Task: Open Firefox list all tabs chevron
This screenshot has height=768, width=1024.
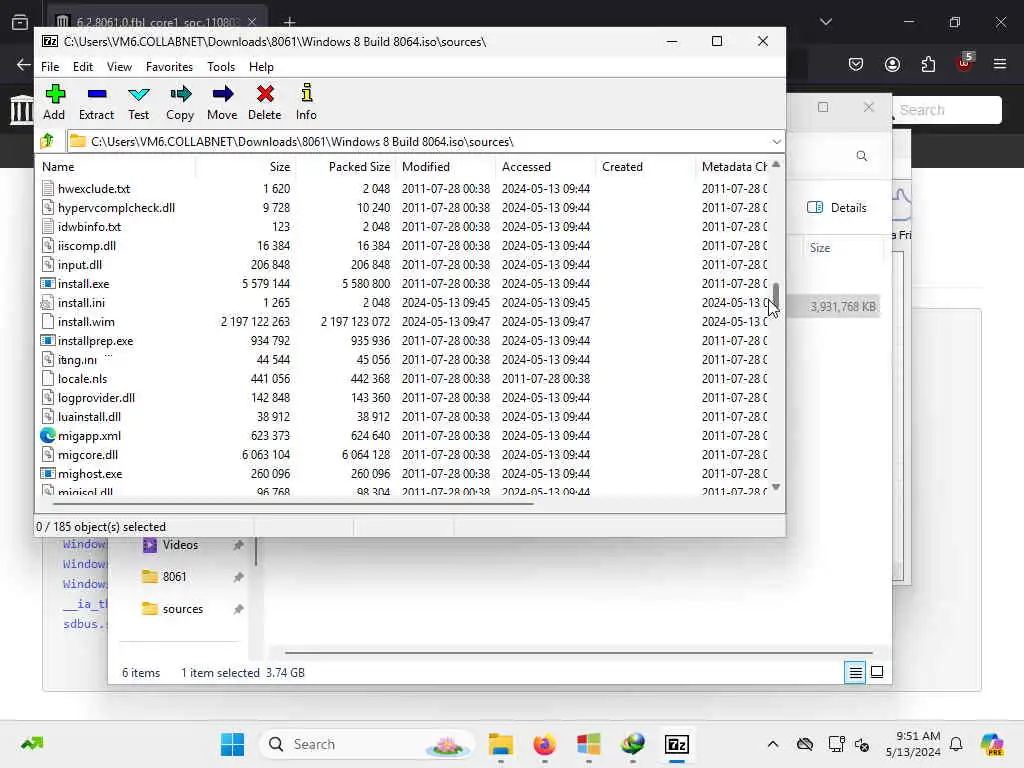Action: pyautogui.click(x=826, y=22)
